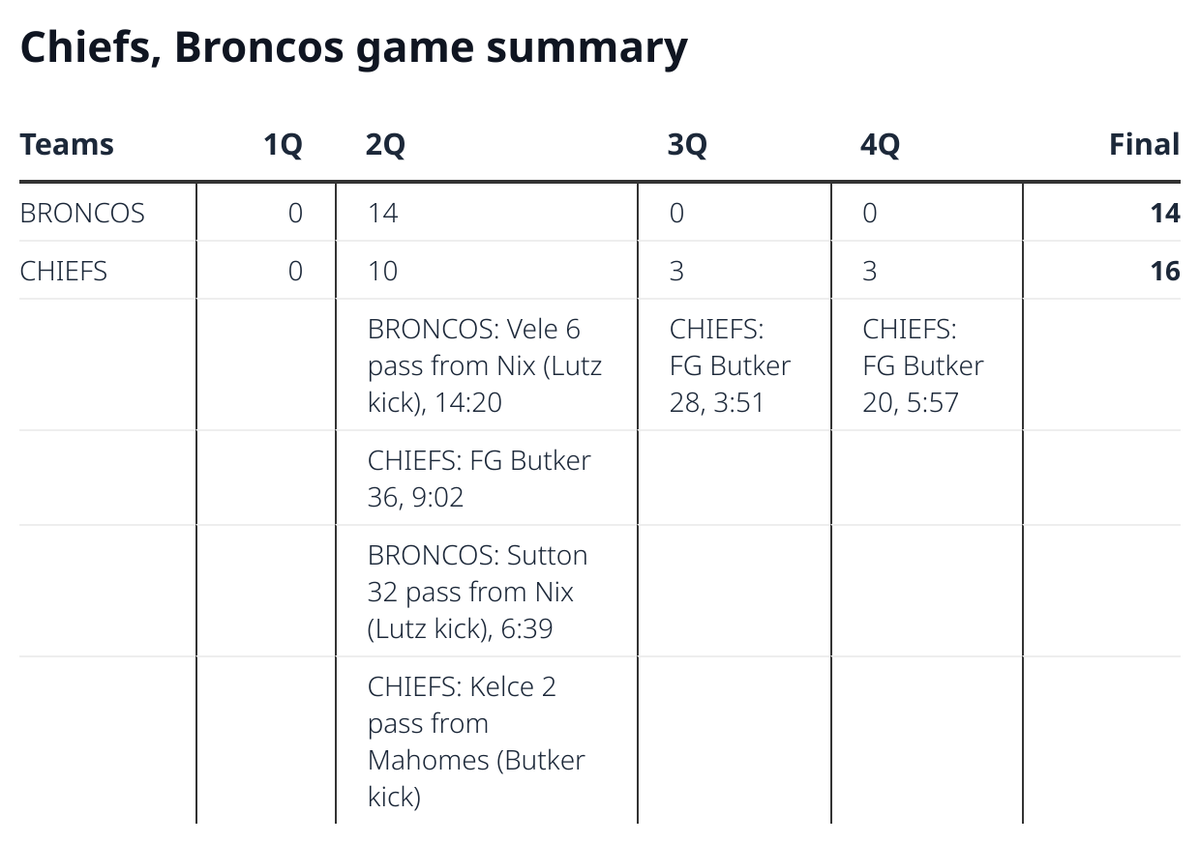Click the BRONCOS team row label
The height and width of the screenshot is (843, 1200).
pos(82,213)
